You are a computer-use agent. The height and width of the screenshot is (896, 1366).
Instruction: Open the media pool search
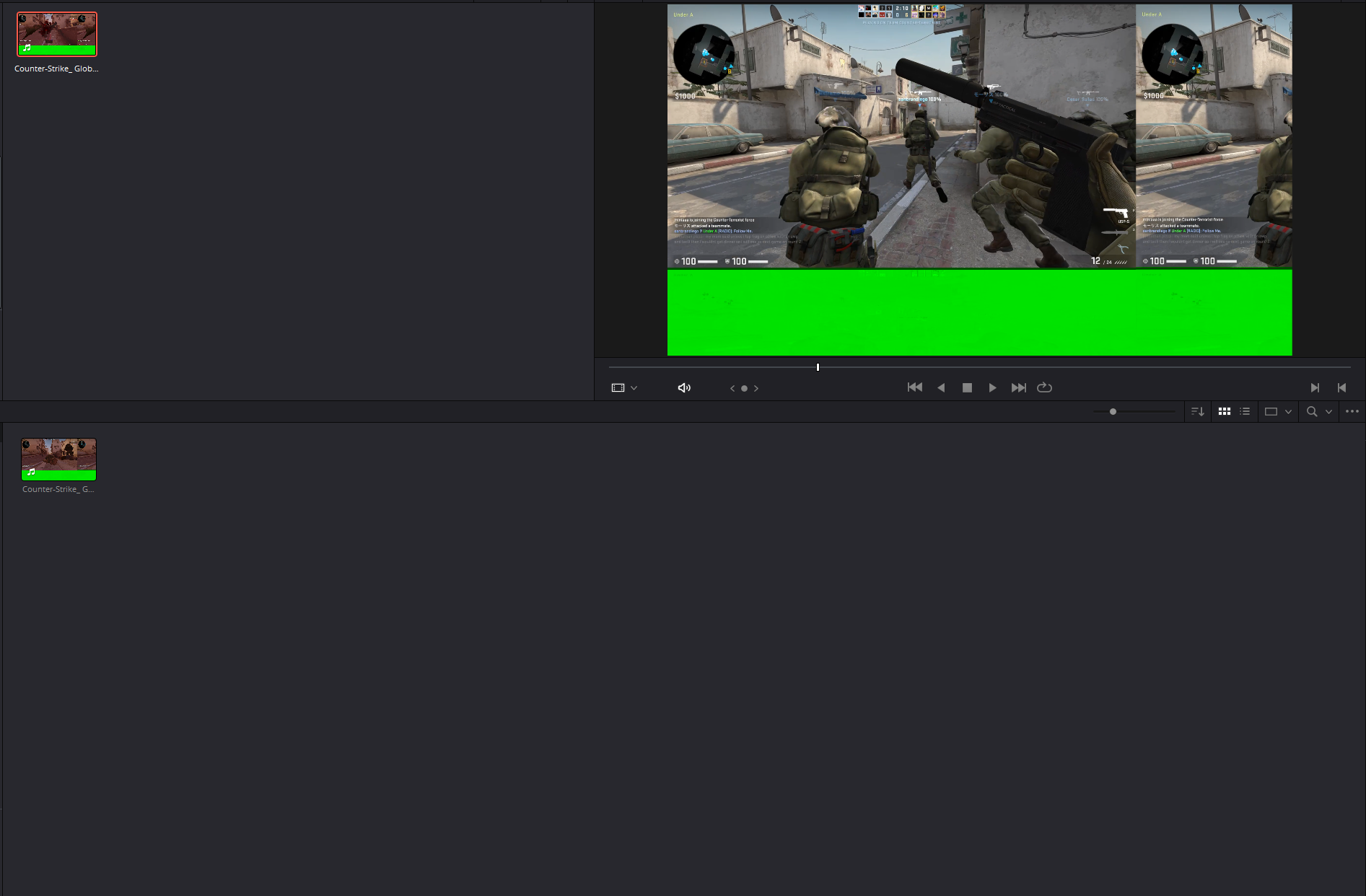(1312, 411)
